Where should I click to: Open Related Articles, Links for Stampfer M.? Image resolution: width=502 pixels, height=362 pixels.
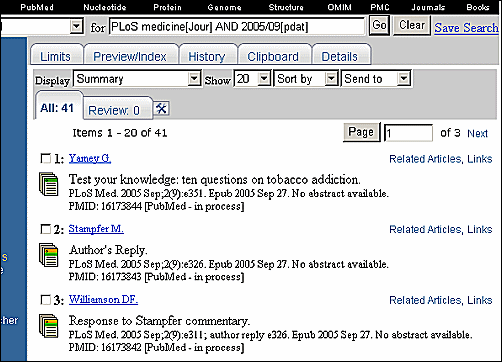click(441, 229)
